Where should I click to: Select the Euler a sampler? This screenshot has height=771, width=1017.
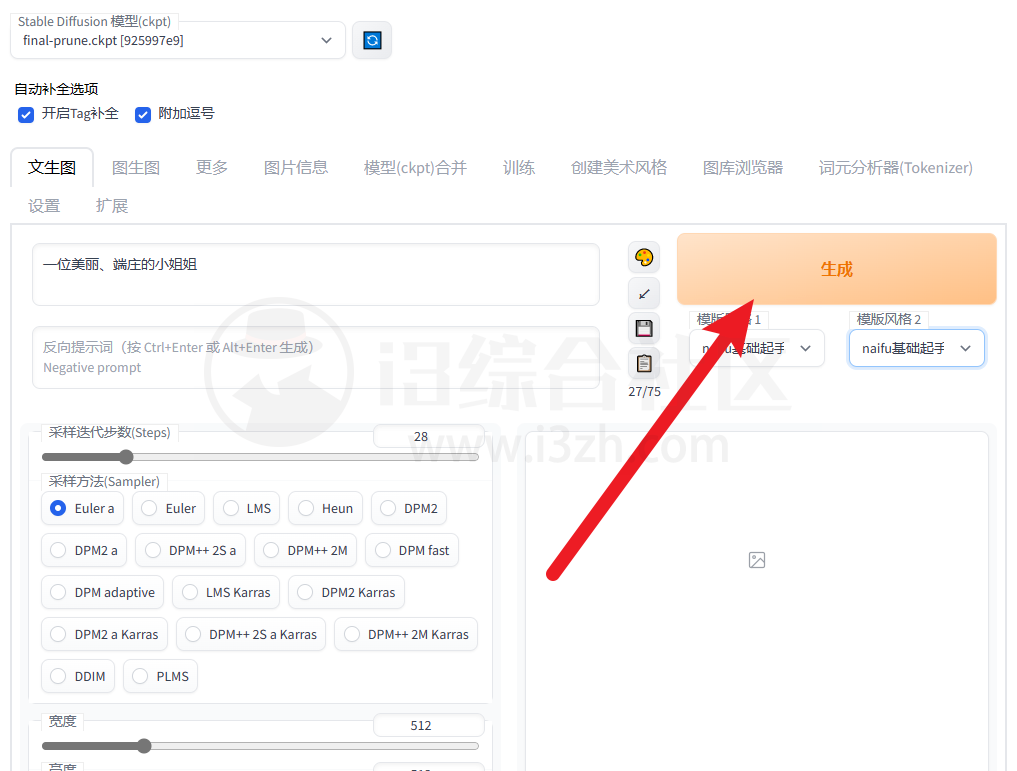click(82, 508)
